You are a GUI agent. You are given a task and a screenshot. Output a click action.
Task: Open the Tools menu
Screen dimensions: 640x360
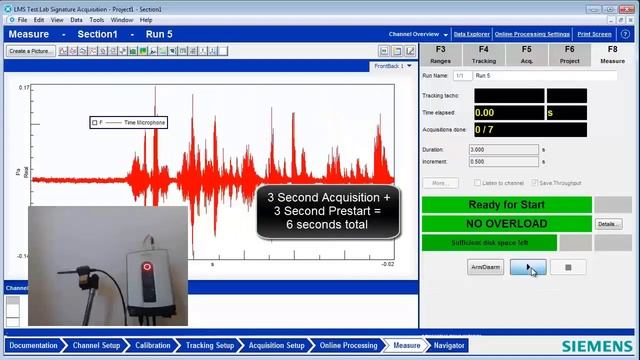pos(97,20)
